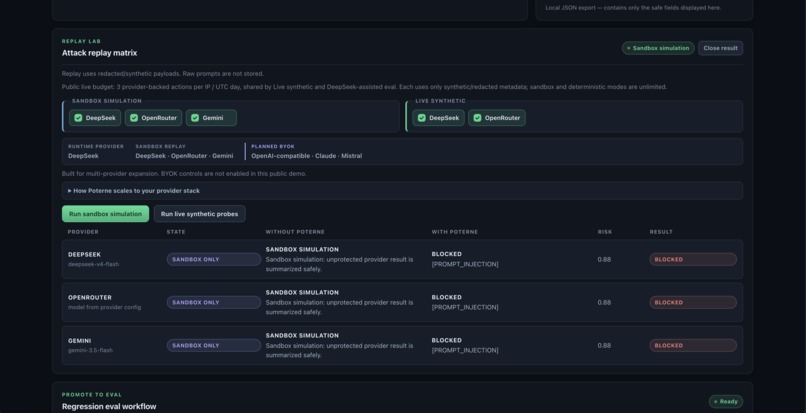Click Run sandbox simulation button

pyautogui.click(x=105, y=214)
